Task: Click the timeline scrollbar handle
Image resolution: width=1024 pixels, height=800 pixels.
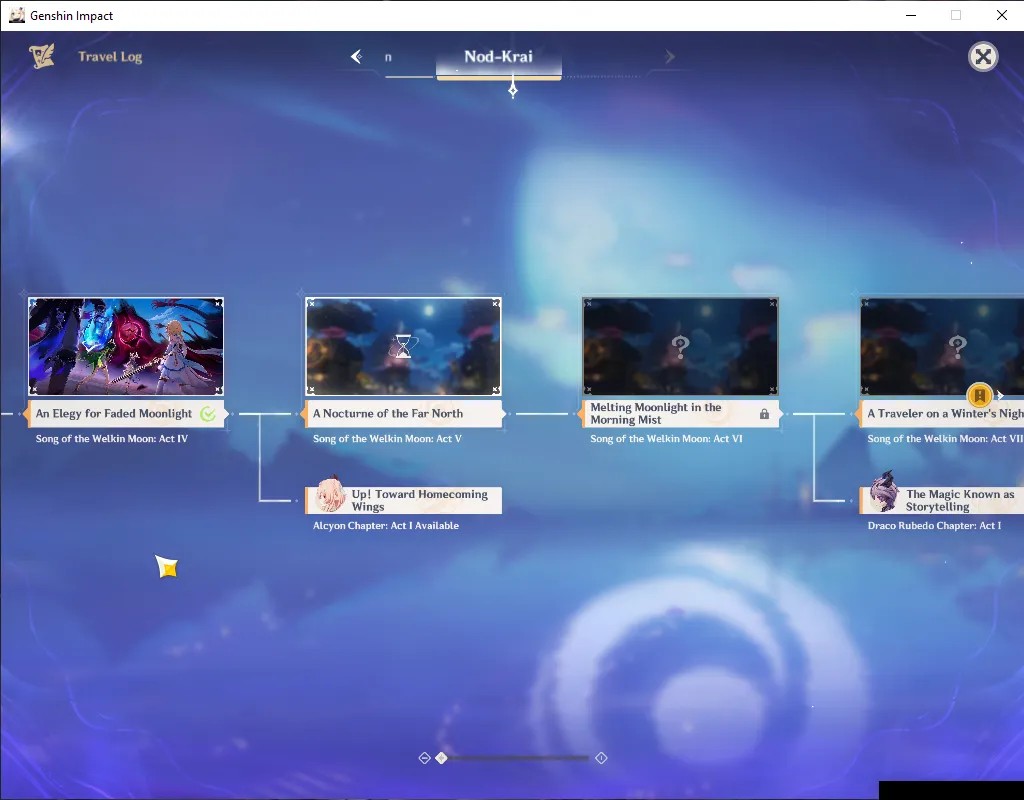Action: 441,758
